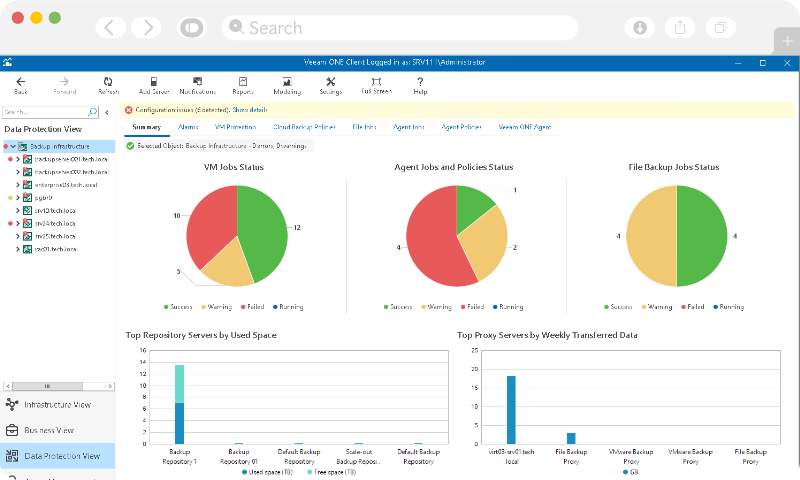Click the inventory tree search field
The width and height of the screenshot is (800, 480).
45,112
